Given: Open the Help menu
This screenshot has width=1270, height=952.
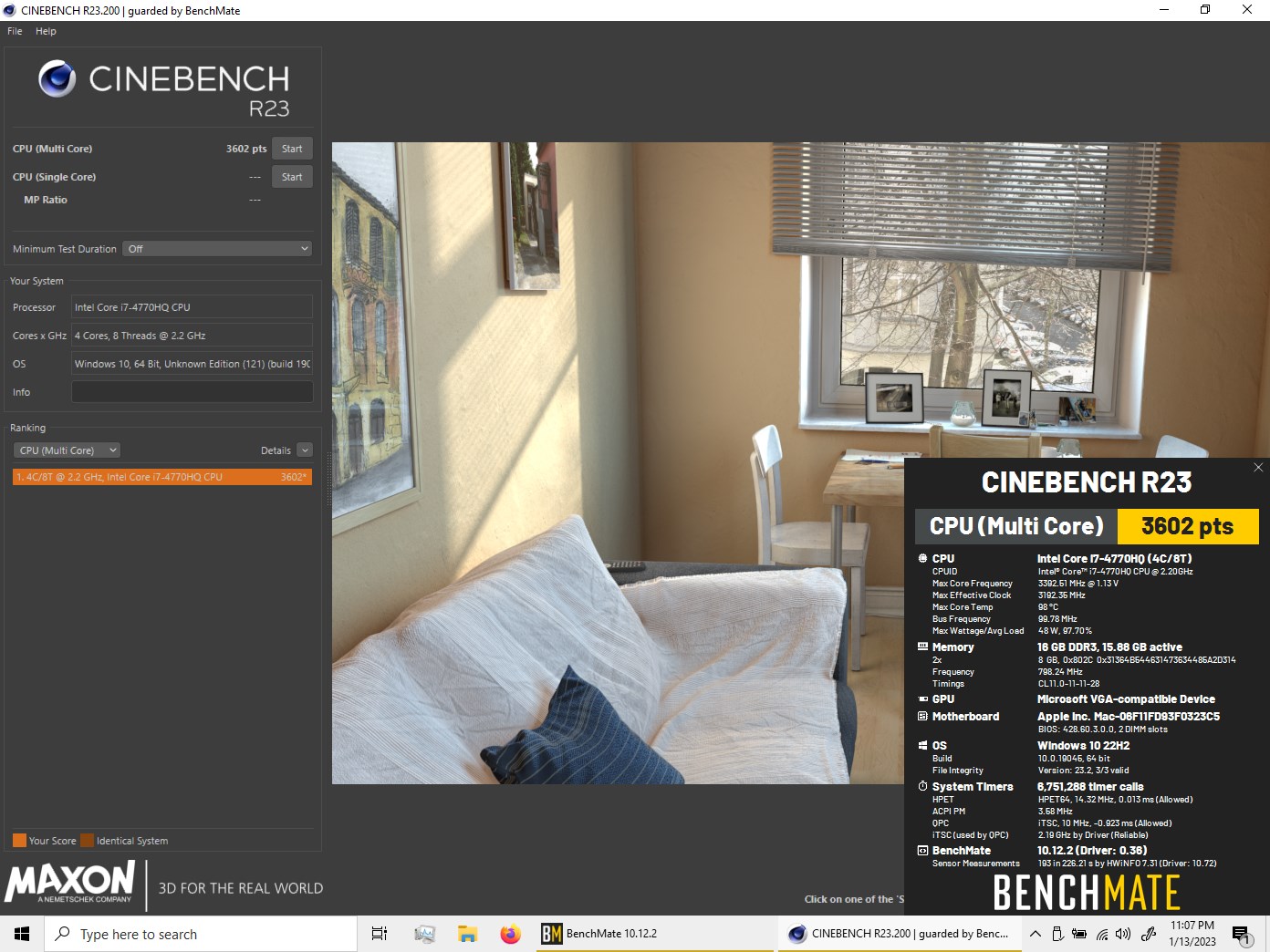Looking at the screenshot, I should [46, 31].
